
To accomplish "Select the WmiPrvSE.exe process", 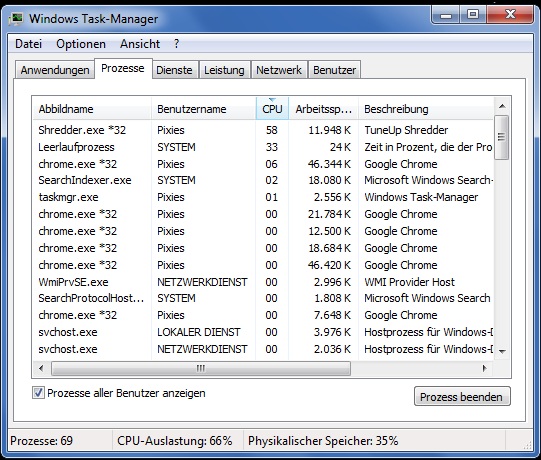I will pos(263,282).
